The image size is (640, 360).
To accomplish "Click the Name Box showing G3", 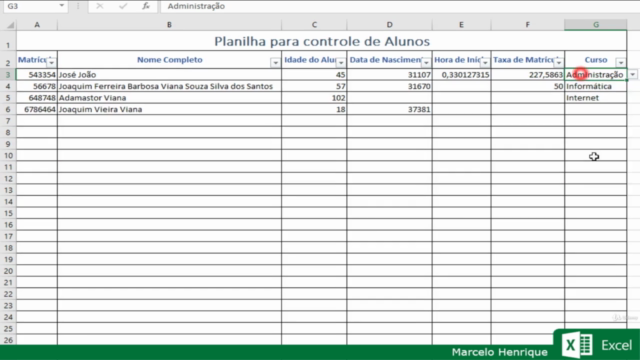I will 31,6.
